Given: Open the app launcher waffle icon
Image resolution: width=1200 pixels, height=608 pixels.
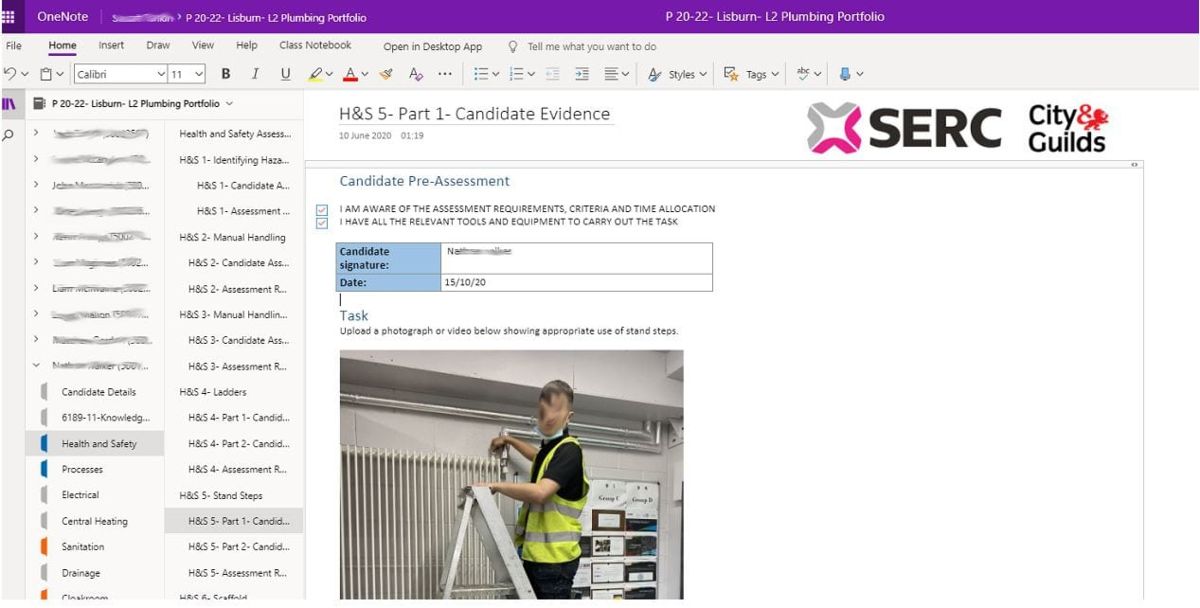Looking at the screenshot, I should click(x=9, y=16).
